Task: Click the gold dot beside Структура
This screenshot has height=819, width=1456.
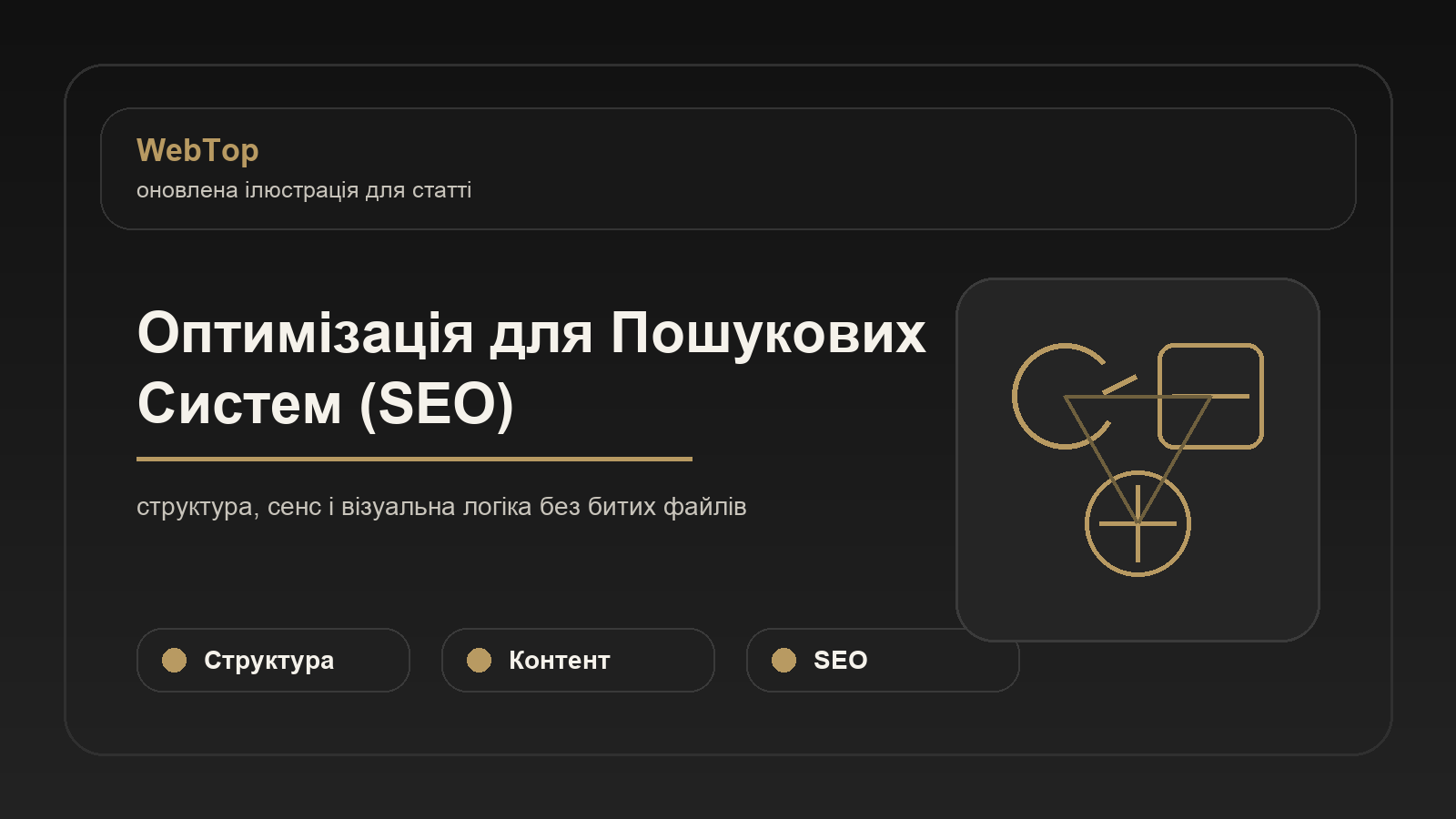Action: click(174, 660)
